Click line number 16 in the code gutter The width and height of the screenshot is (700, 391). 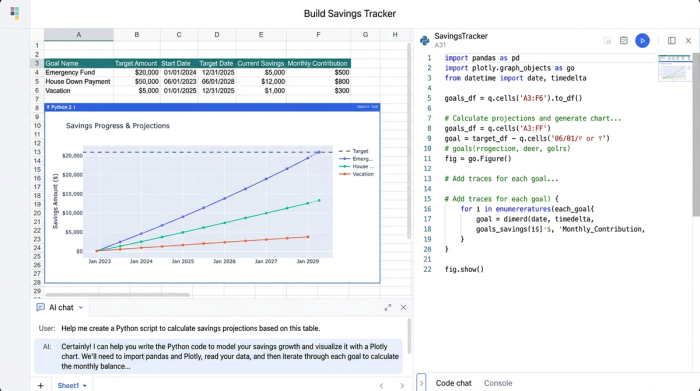[427, 209]
